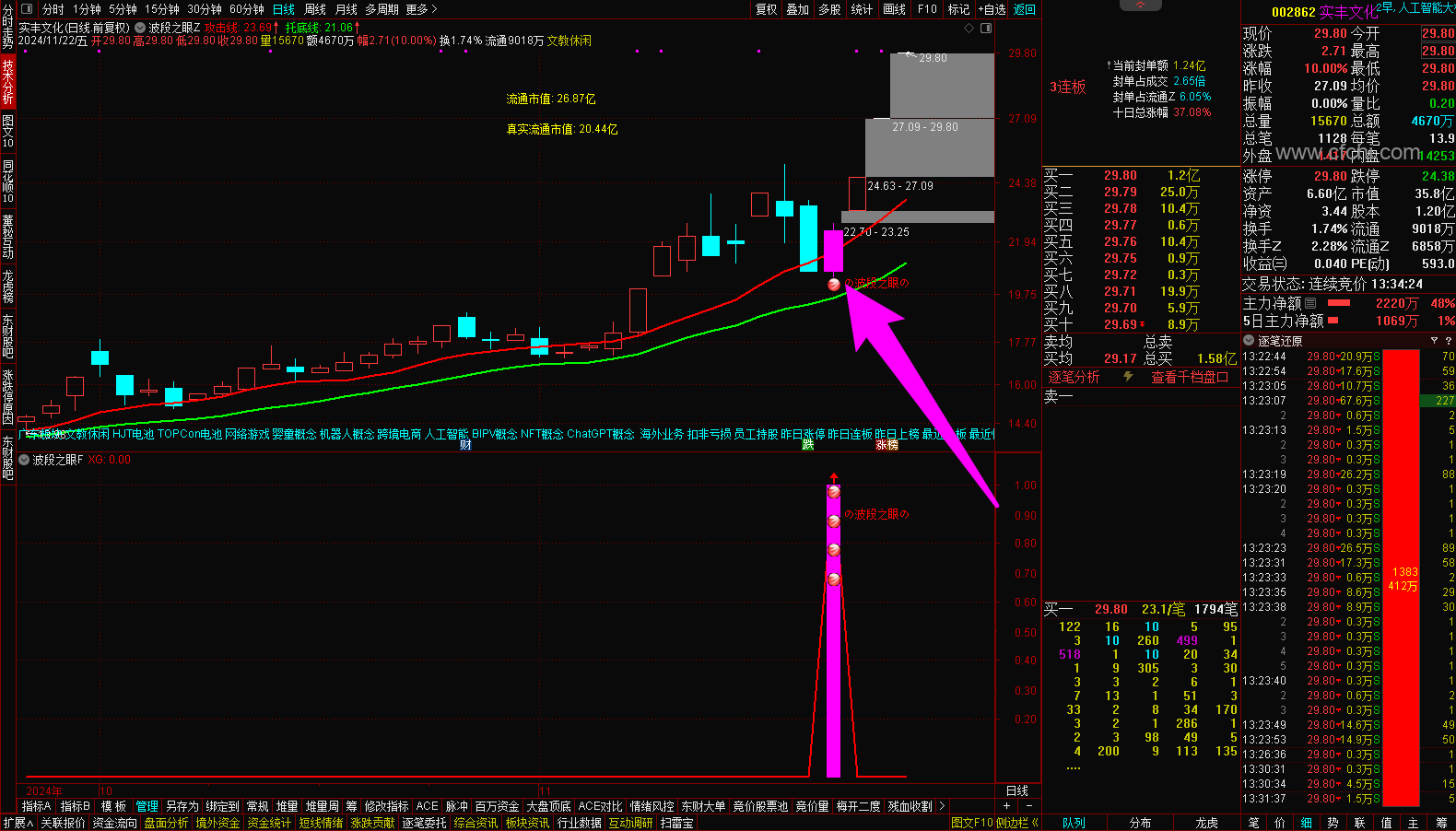Select the 筹 tab at bottom right

point(1441,823)
